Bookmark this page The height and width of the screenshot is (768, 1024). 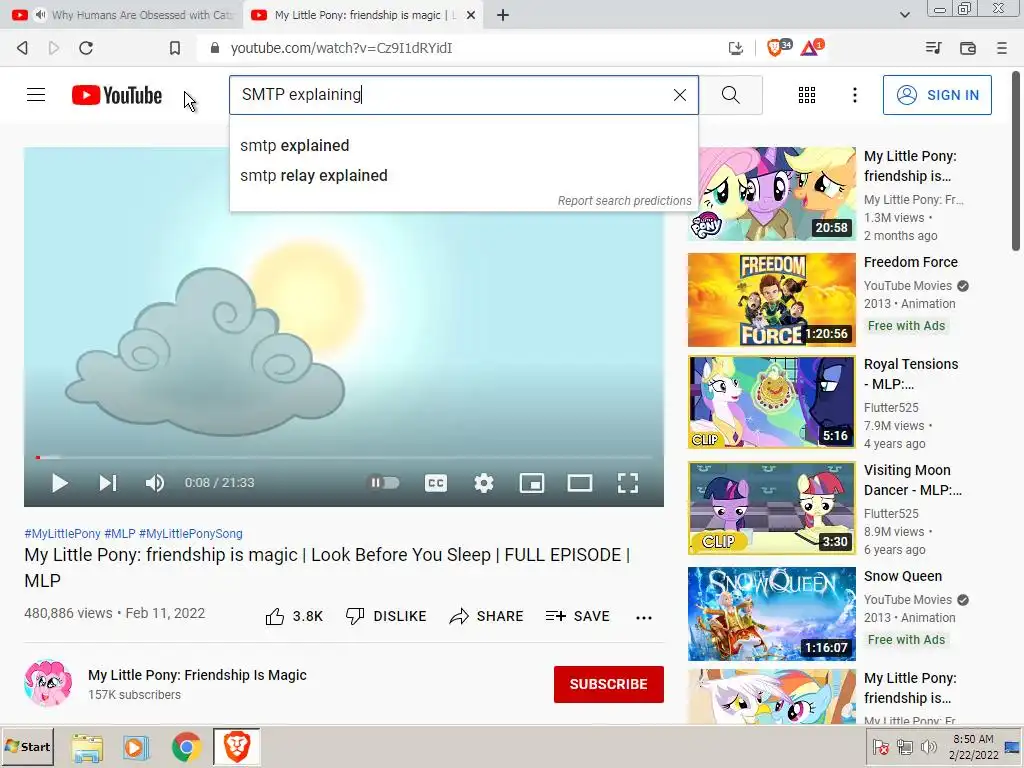pyautogui.click(x=174, y=48)
